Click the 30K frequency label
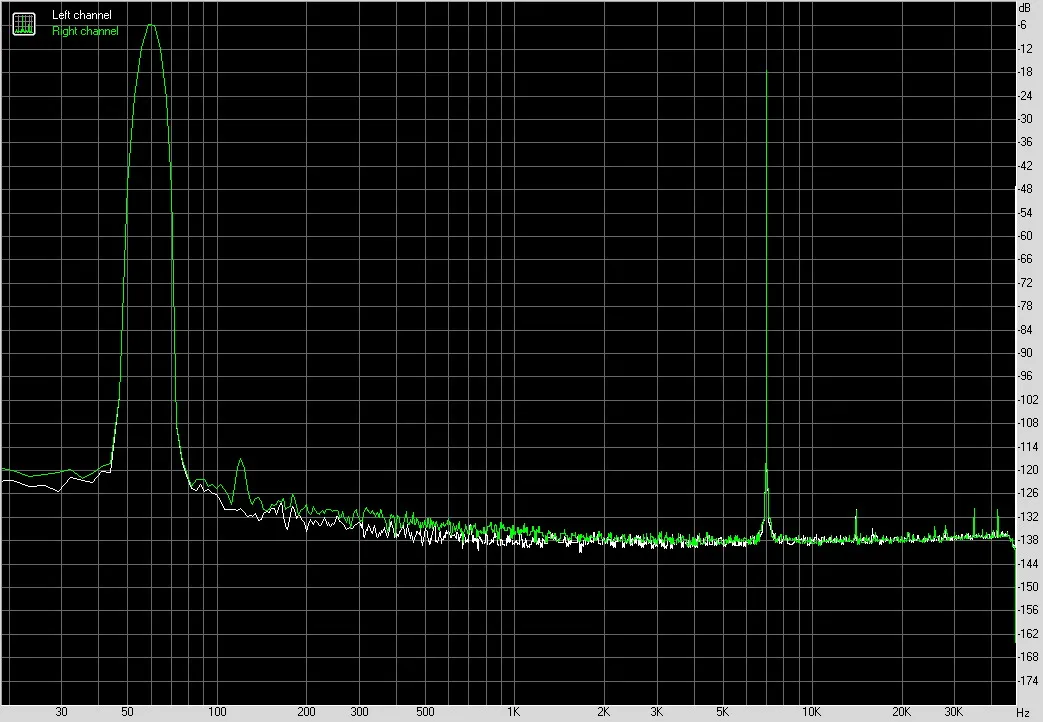Image resolution: width=1043 pixels, height=722 pixels. click(953, 712)
